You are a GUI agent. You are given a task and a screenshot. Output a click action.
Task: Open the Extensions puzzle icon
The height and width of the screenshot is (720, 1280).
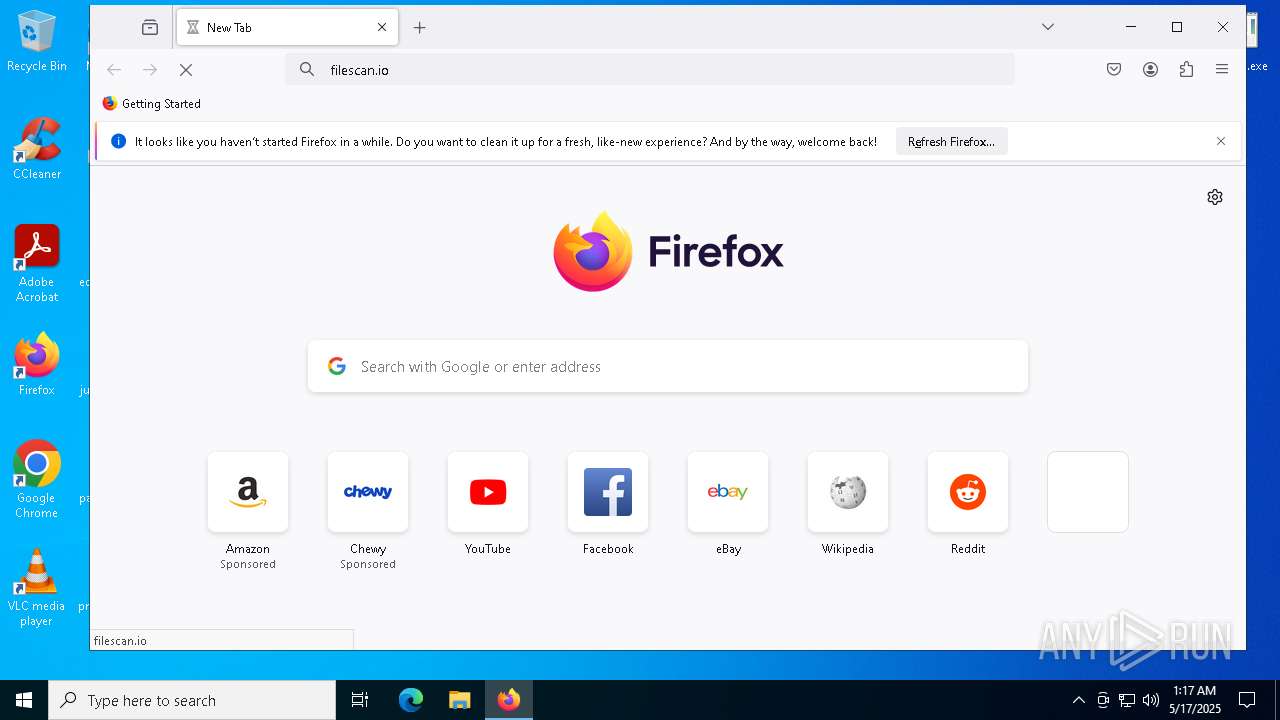point(1187,69)
